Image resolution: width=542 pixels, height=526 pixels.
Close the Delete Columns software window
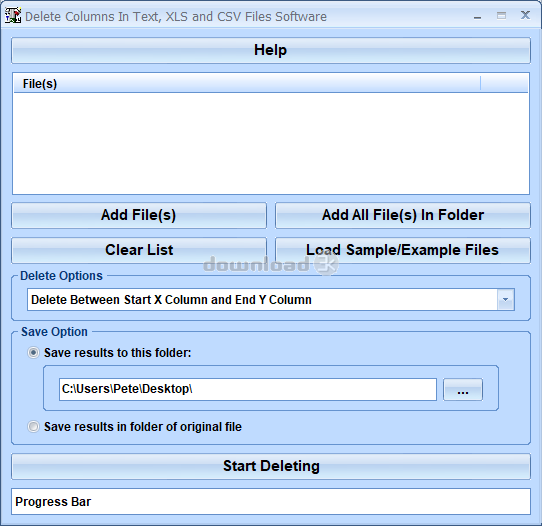click(x=525, y=15)
